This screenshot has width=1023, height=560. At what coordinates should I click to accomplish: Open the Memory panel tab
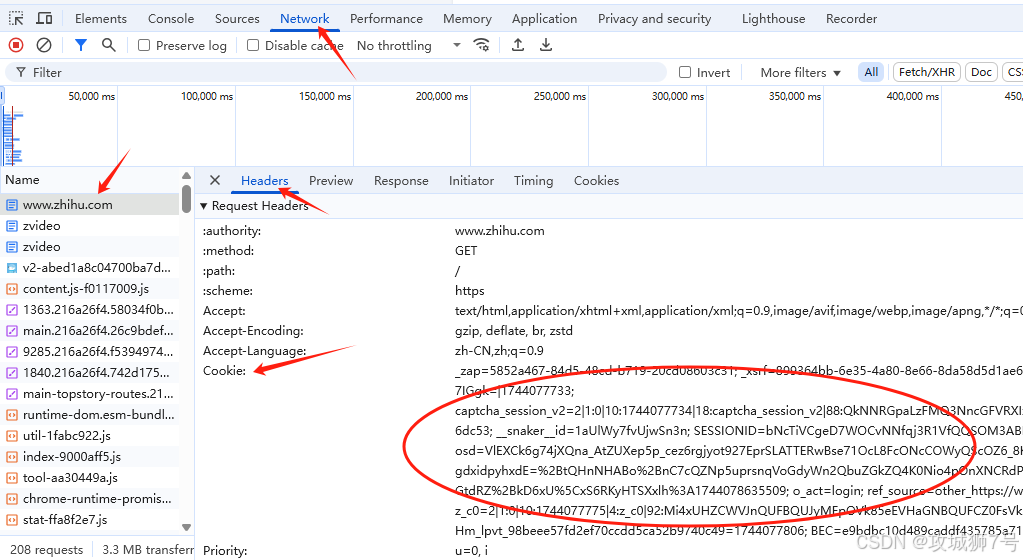(467, 18)
